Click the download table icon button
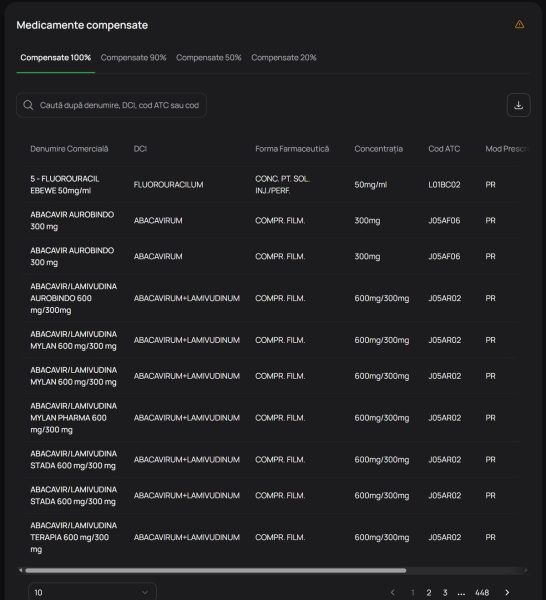The width and height of the screenshot is (546, 600). [x=518, y=105]
